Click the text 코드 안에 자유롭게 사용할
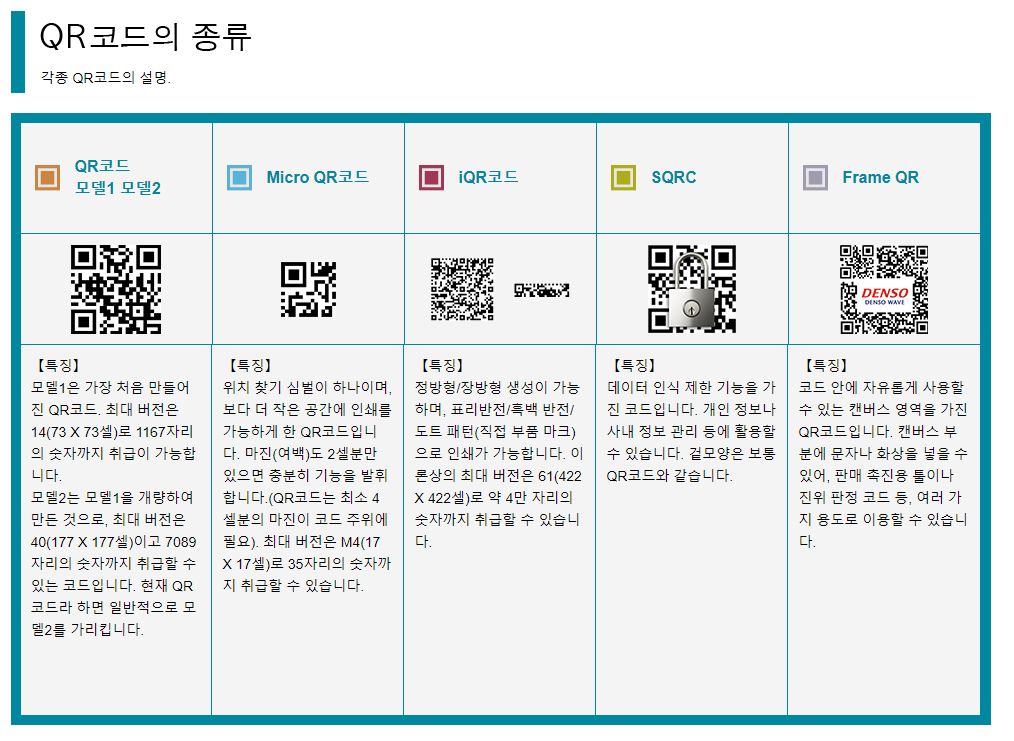This screenshot has width=1014, height=741. pyautogui.click(x=881, y=387)
